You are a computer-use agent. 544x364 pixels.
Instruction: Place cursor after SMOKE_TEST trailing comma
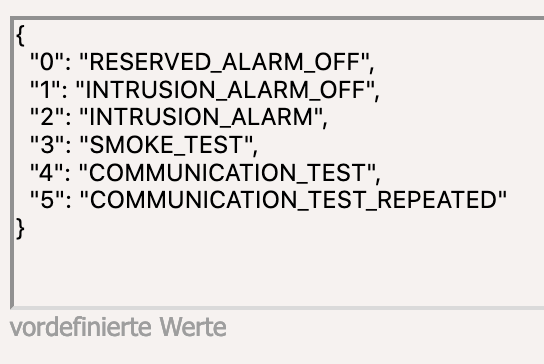click(258, 145)
